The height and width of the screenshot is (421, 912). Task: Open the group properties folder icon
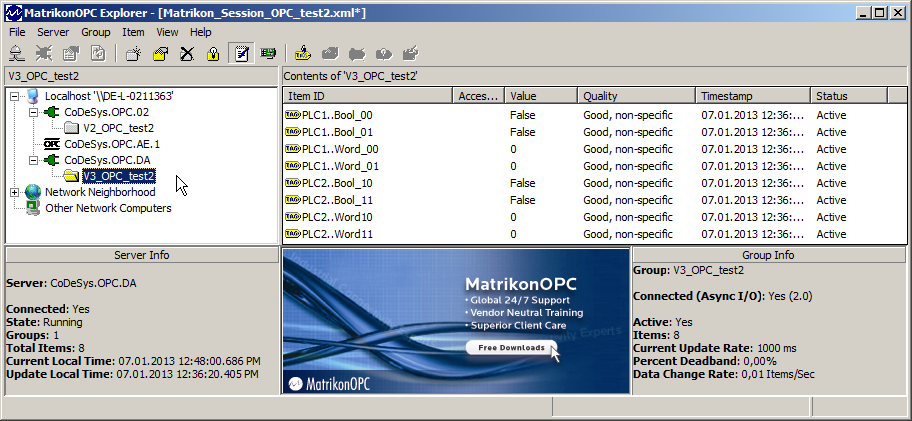click(160, 54)
